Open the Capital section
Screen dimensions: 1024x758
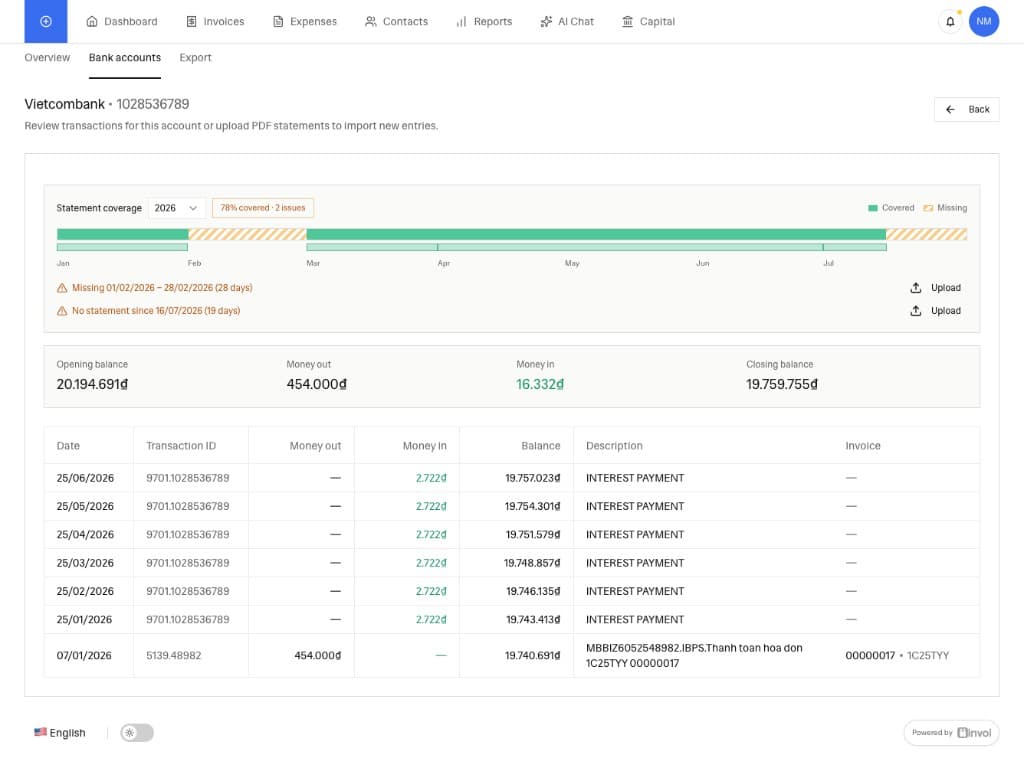click(x=648, y=22)
